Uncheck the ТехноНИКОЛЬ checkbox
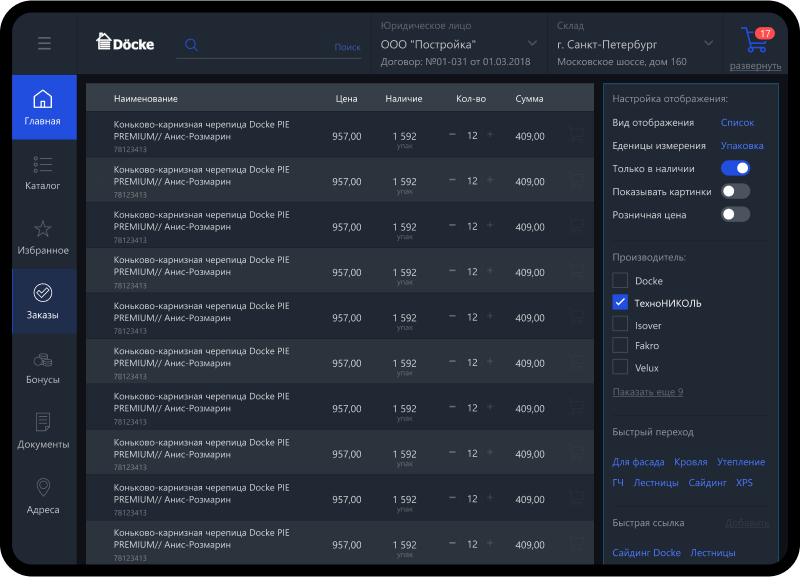Image resolution: width=800 pixels, height=577 pixels. 620,303
